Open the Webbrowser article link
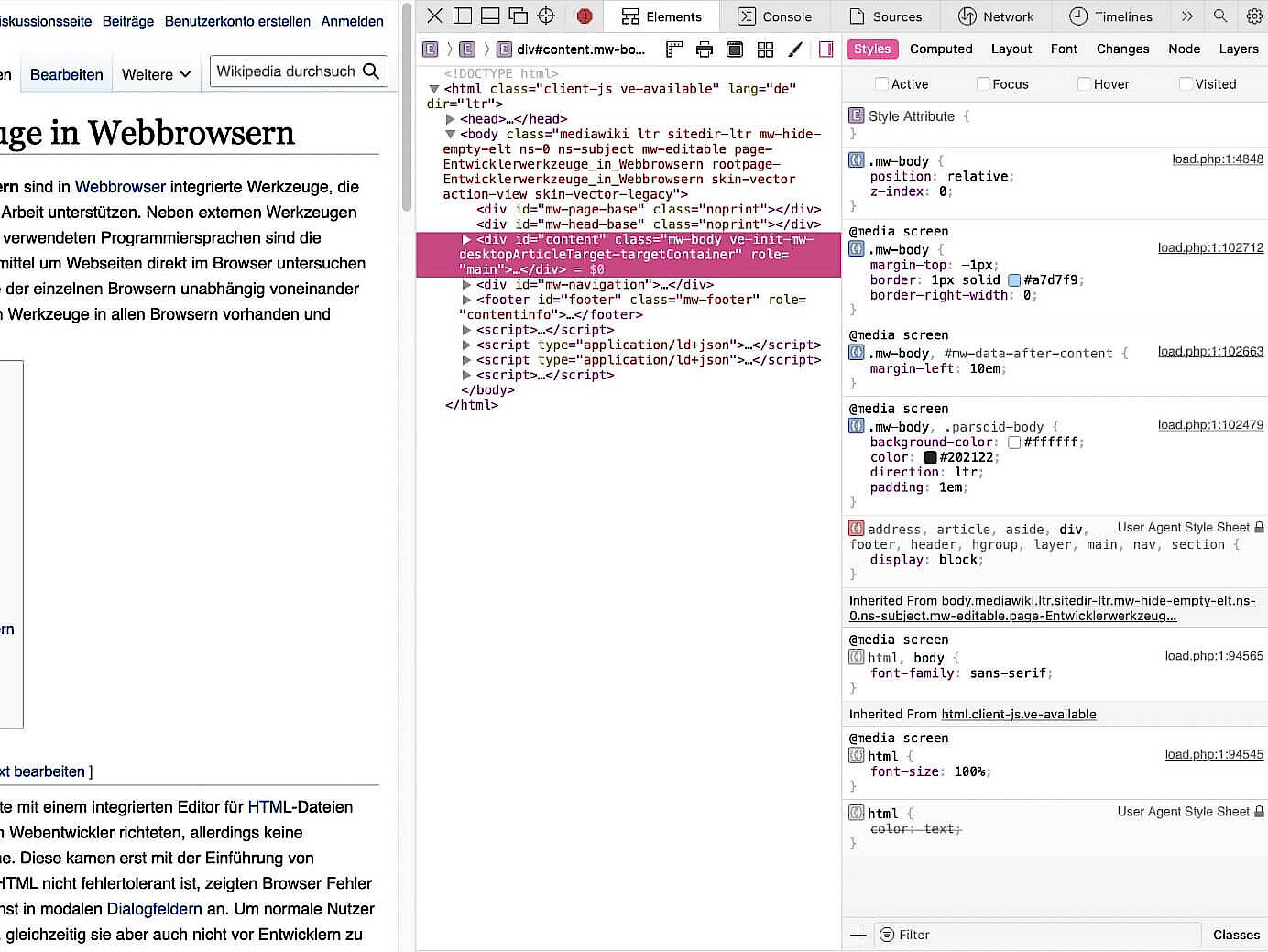Image resolution: width=1268 pixels, height=952 pixels. pos(120,187)
